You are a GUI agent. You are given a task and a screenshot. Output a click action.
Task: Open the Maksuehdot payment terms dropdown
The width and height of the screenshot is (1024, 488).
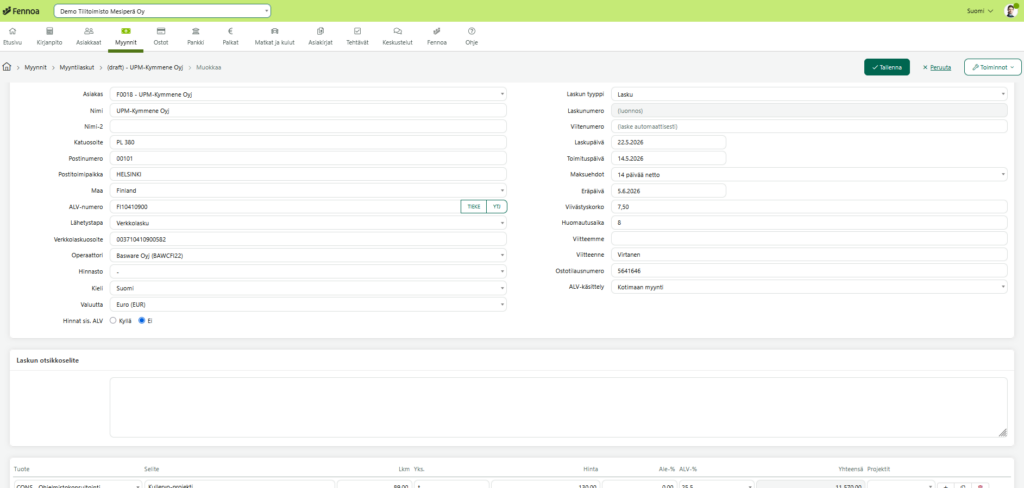[x=809, y=174]
